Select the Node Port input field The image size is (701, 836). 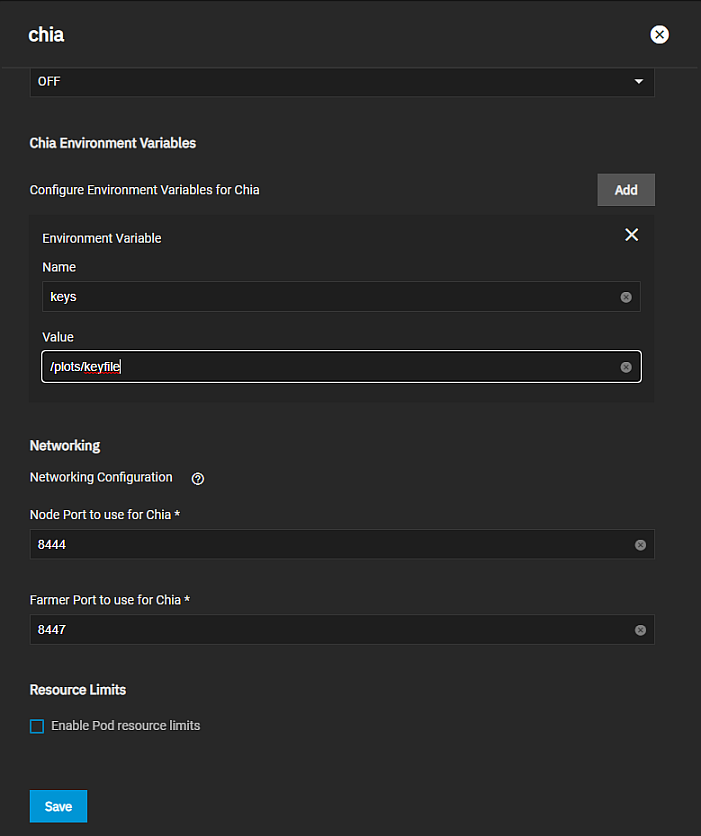point(330,545)
